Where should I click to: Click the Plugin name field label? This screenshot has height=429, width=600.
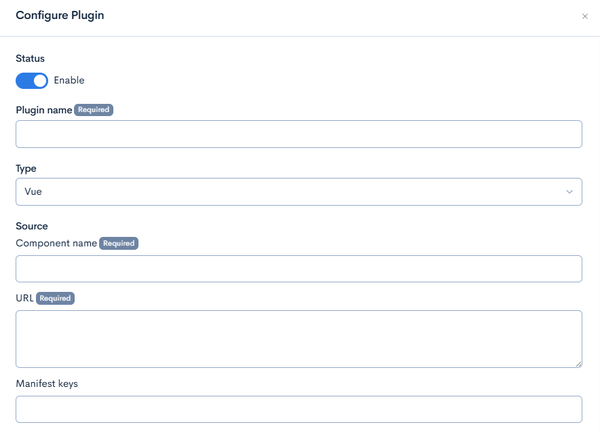tap(44, 110)
